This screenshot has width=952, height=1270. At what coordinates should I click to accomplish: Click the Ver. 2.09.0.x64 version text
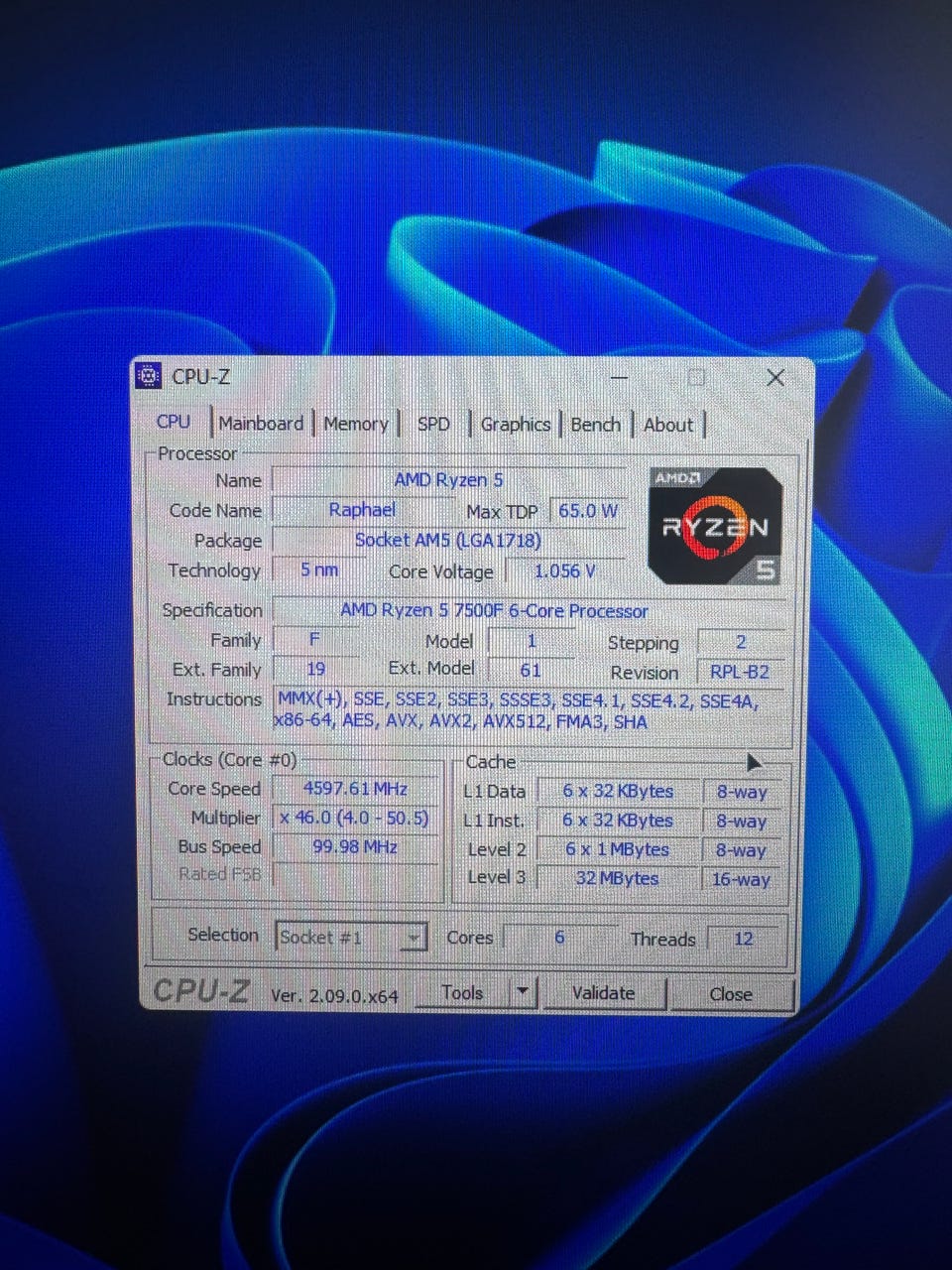tap(334, 995)
